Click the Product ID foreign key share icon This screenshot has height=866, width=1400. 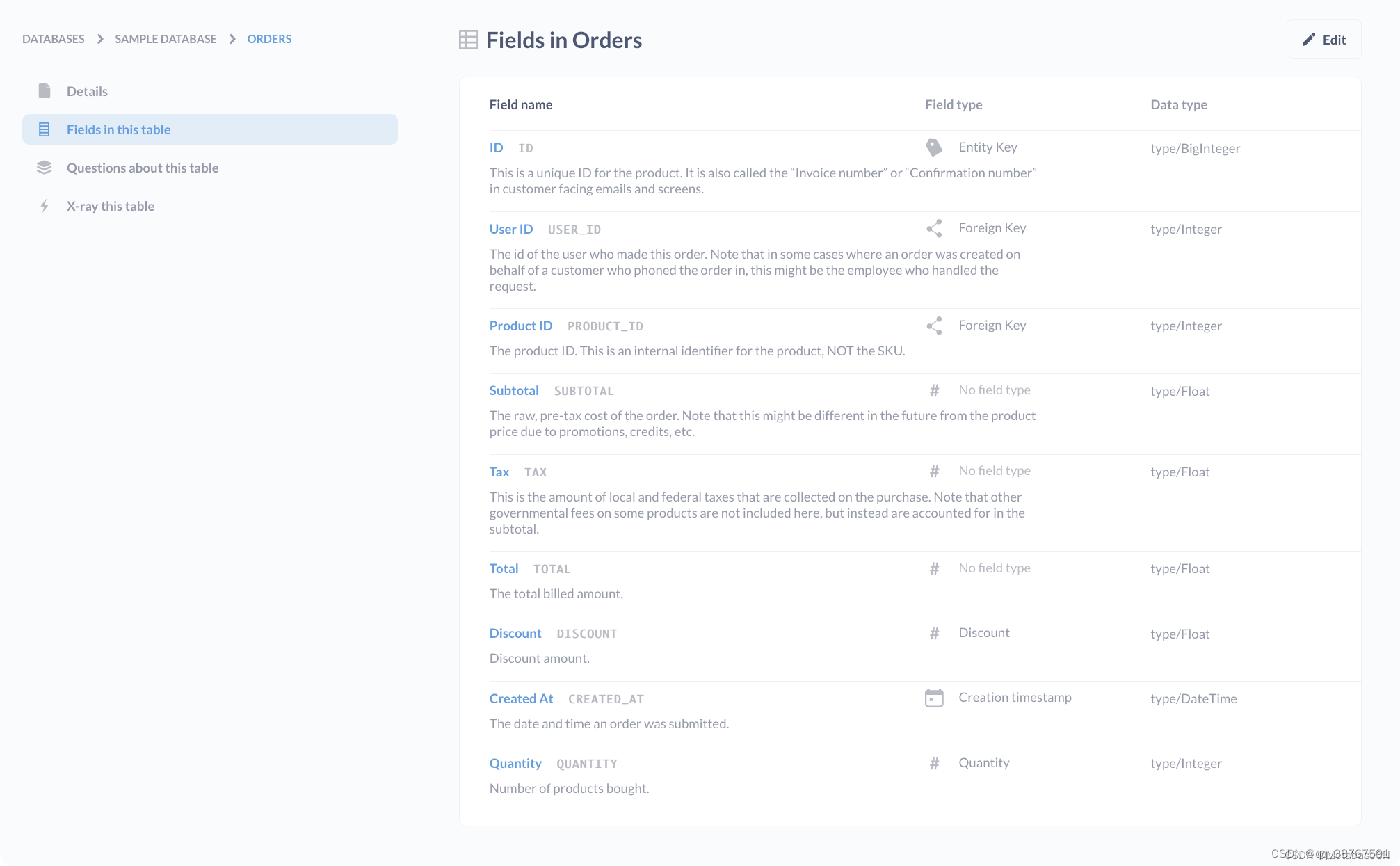coord(934,326)
